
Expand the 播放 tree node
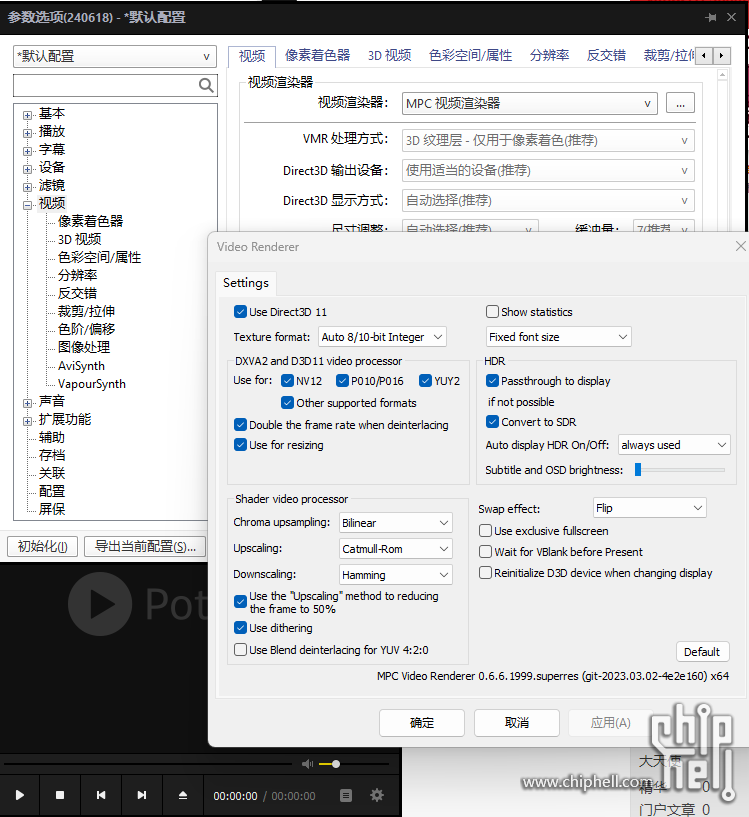(27, 133)
